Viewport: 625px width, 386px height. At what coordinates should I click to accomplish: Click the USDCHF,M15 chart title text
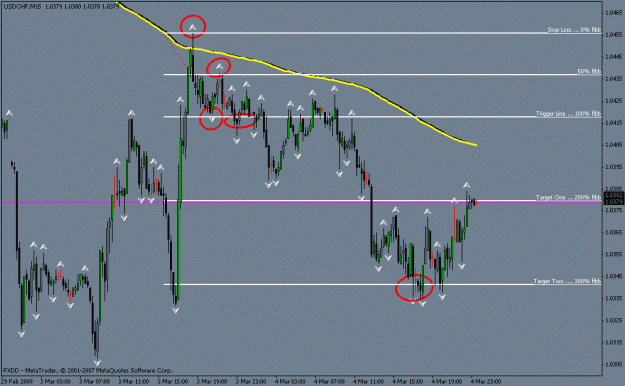[x=22, y=7]
